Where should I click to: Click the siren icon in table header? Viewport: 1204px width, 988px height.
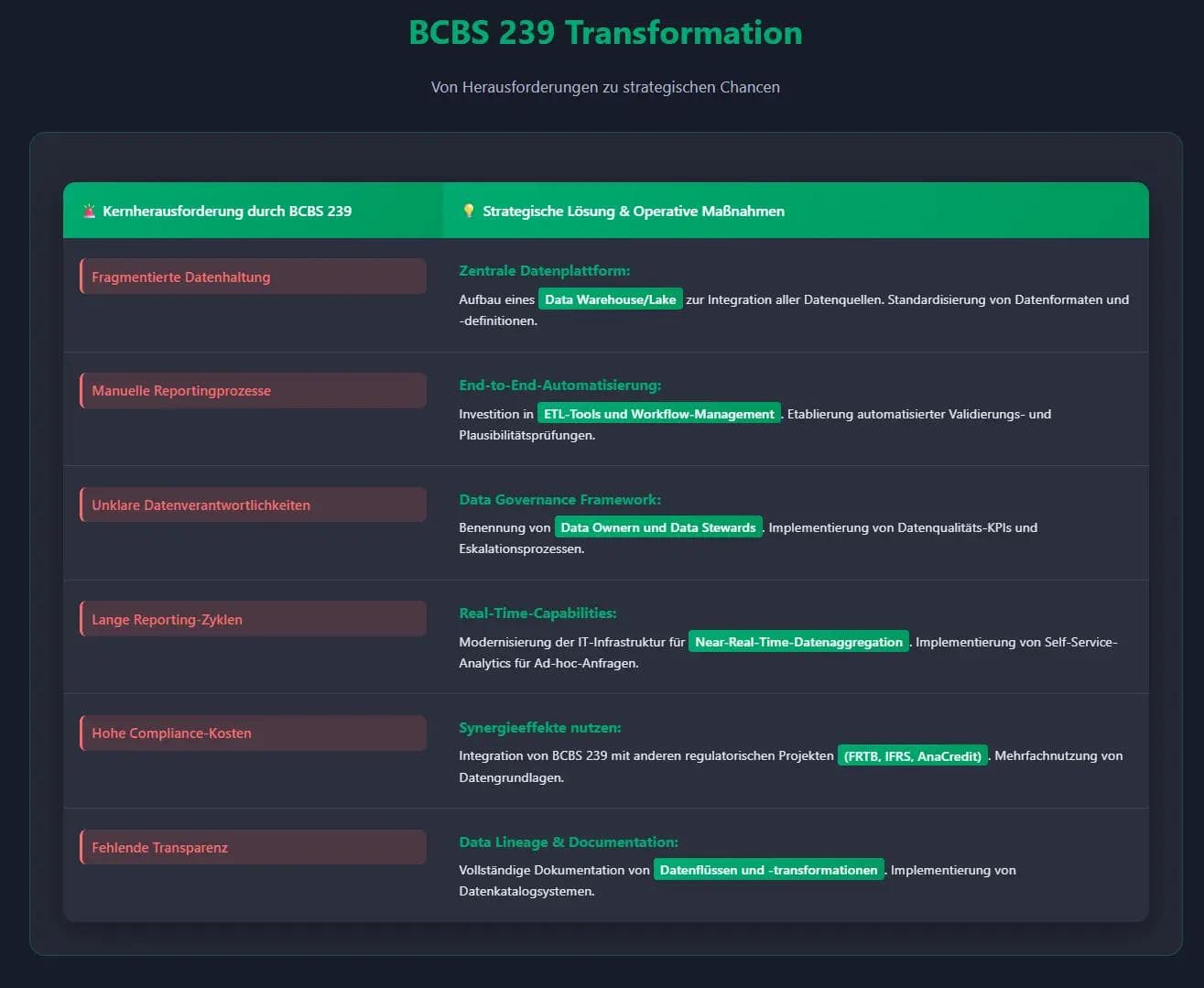[x=89, y=212]
